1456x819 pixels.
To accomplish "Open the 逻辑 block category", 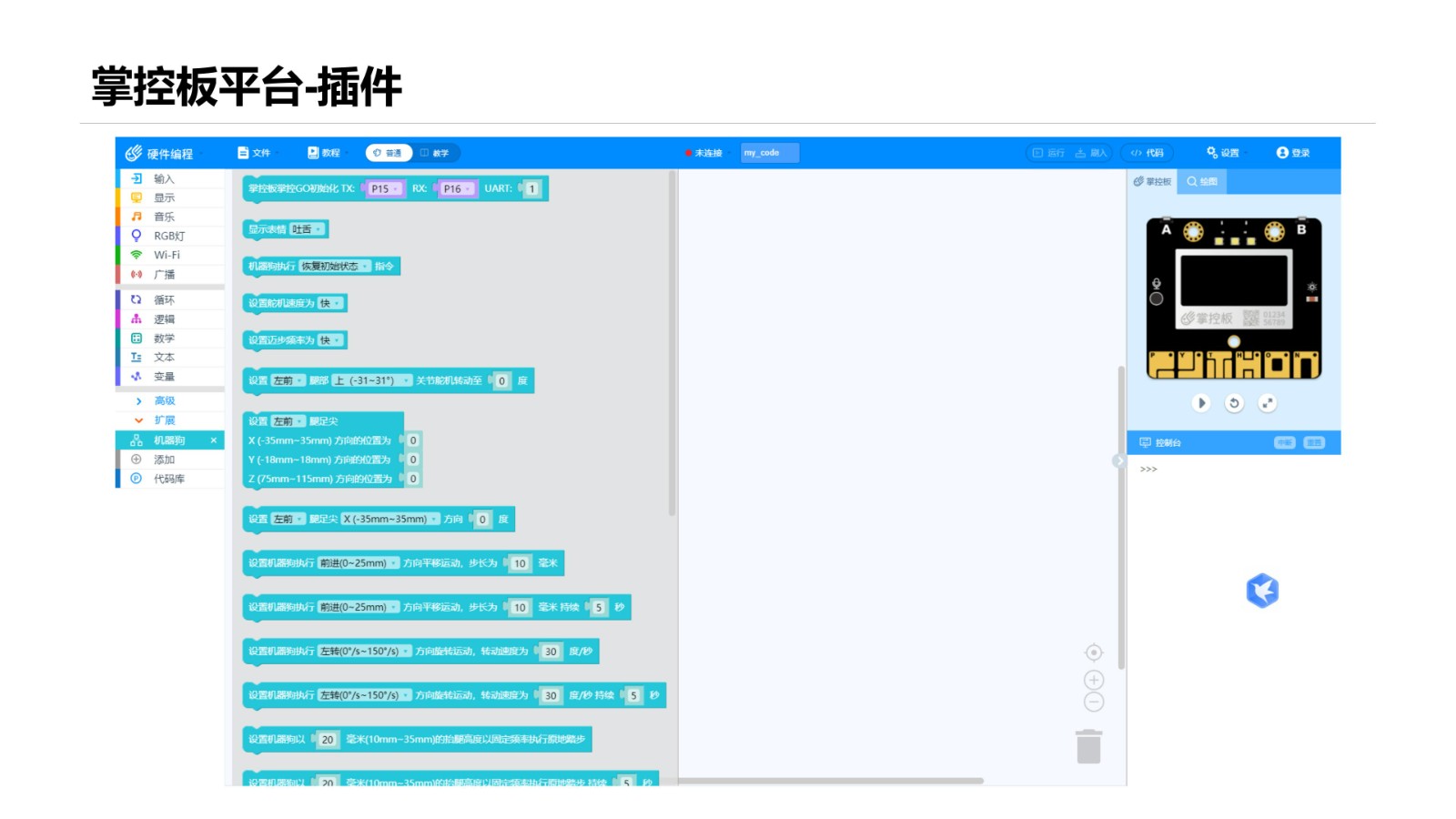I will tap(170, 319).
